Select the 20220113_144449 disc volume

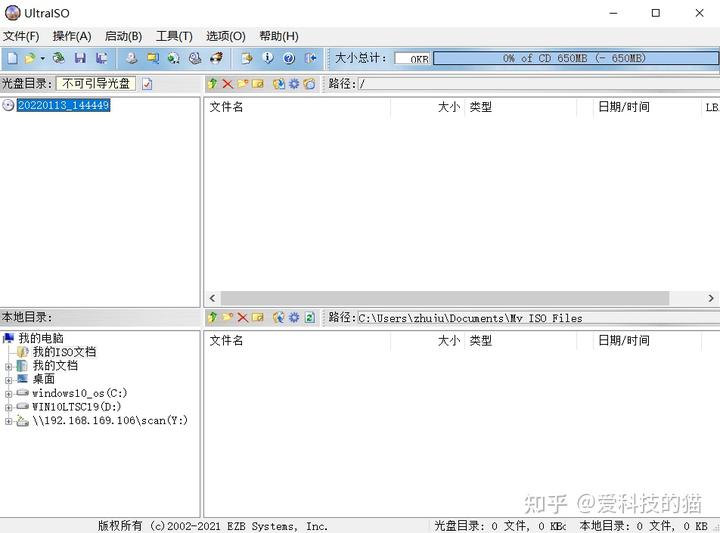tap(63, 105)
